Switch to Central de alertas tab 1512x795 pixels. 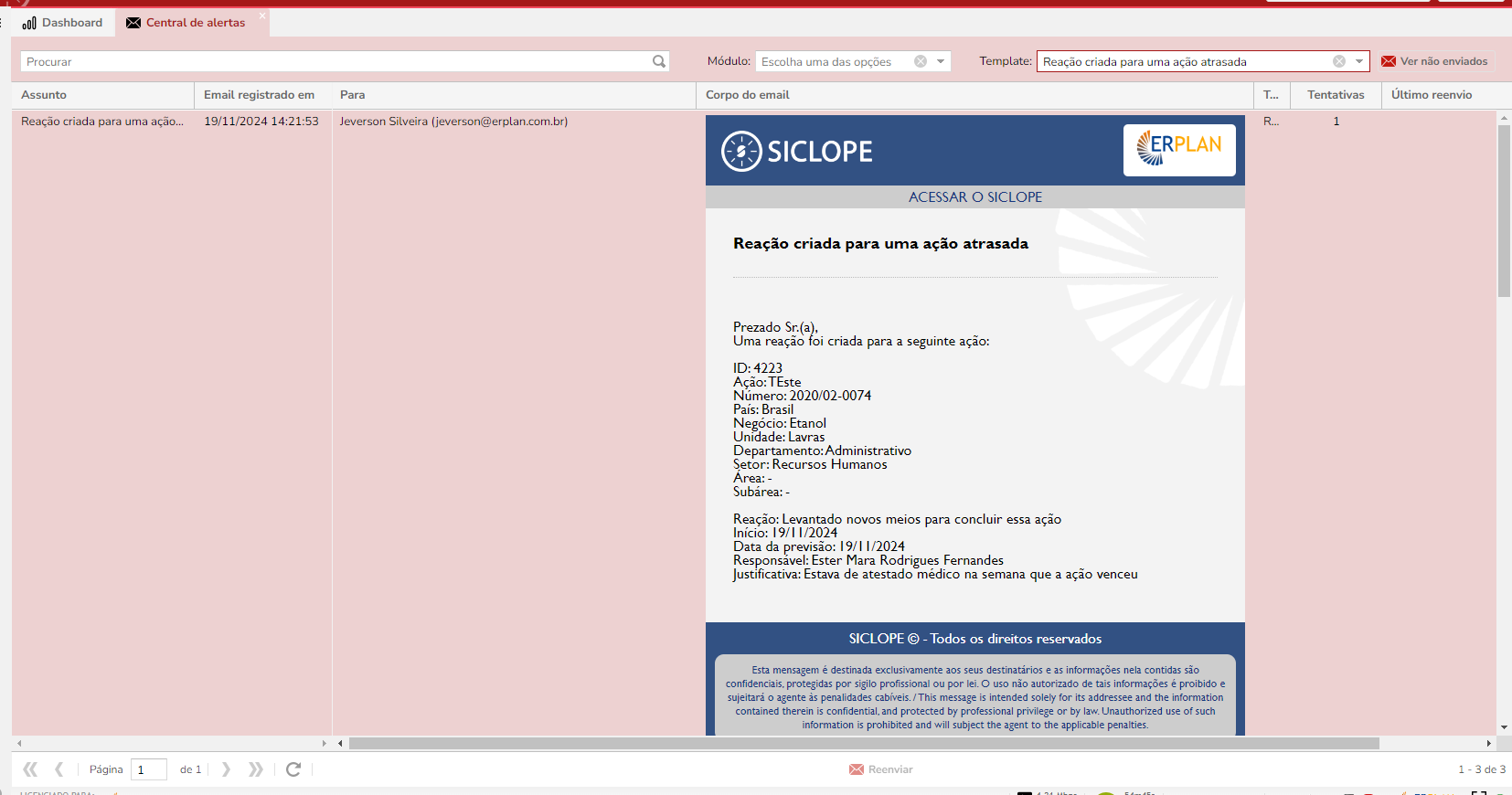(x=186, y=23)
